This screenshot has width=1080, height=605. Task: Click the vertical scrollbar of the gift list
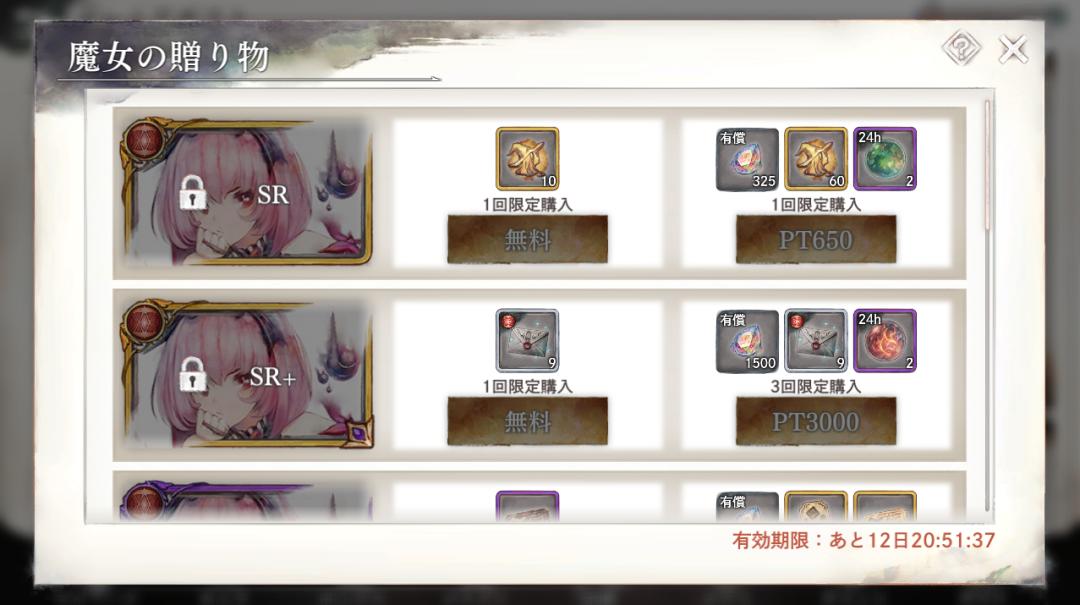tap(987, 305)
